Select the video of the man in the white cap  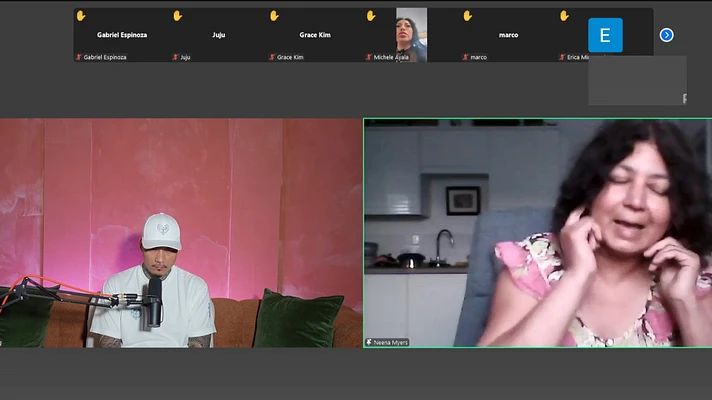click(x=181, y=232)
